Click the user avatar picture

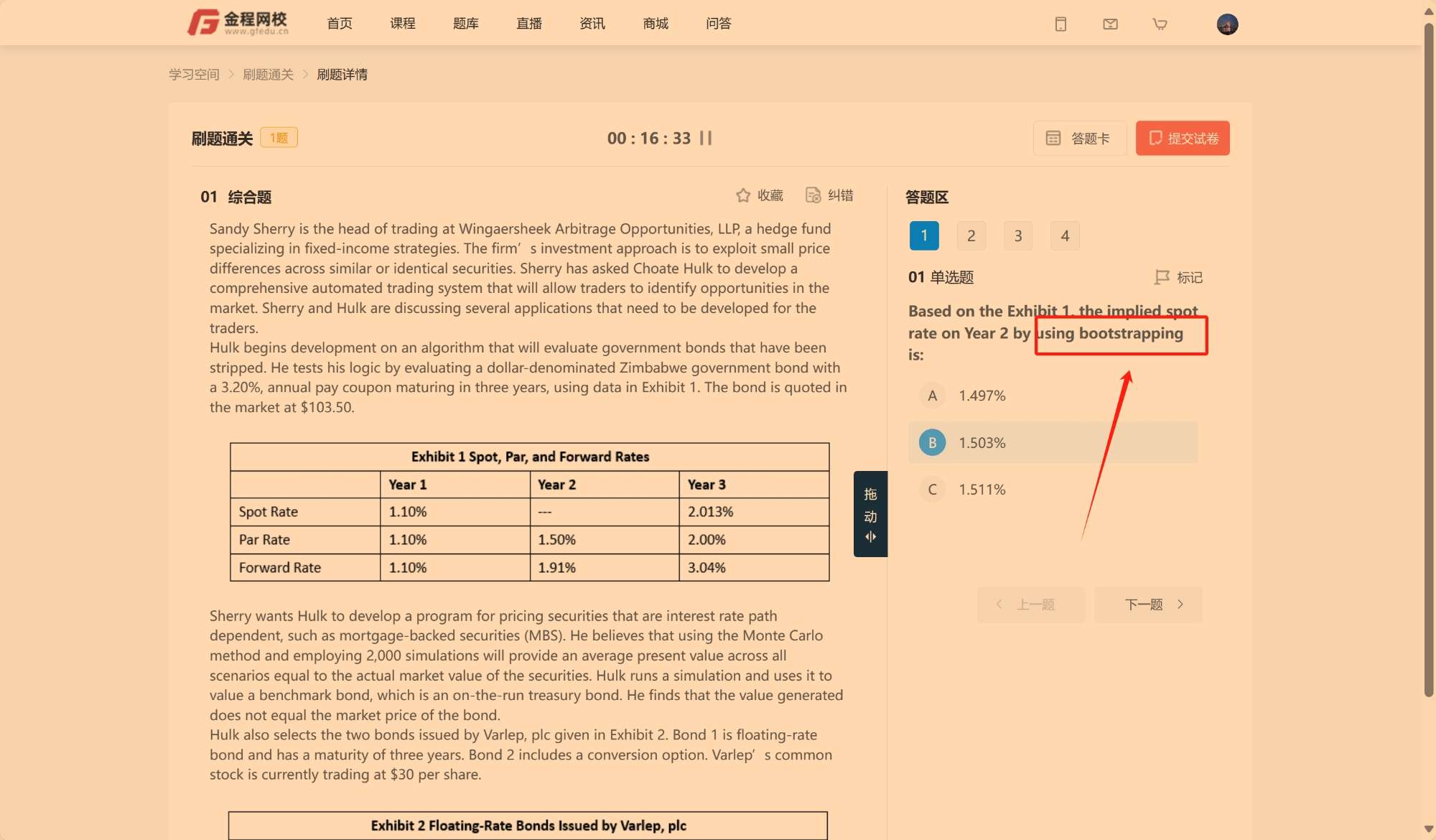(x=1227, y=24)
